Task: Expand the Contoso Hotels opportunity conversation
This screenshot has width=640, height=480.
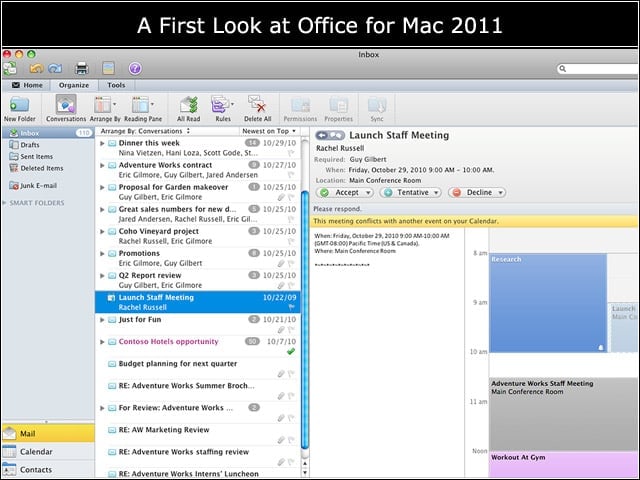Action: click(102, 342)
